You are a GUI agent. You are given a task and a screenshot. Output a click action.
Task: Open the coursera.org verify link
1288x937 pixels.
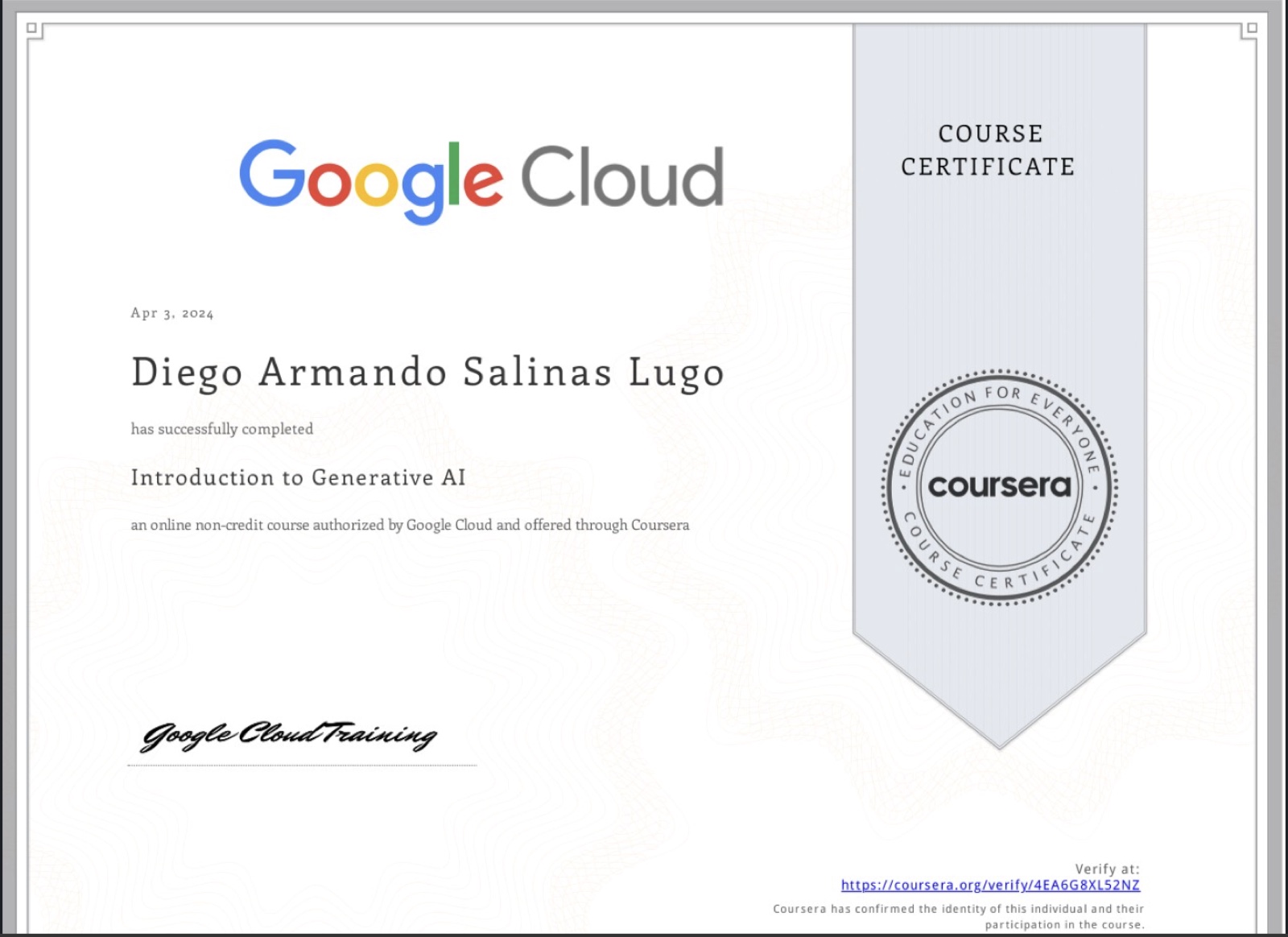coord(990,885)
